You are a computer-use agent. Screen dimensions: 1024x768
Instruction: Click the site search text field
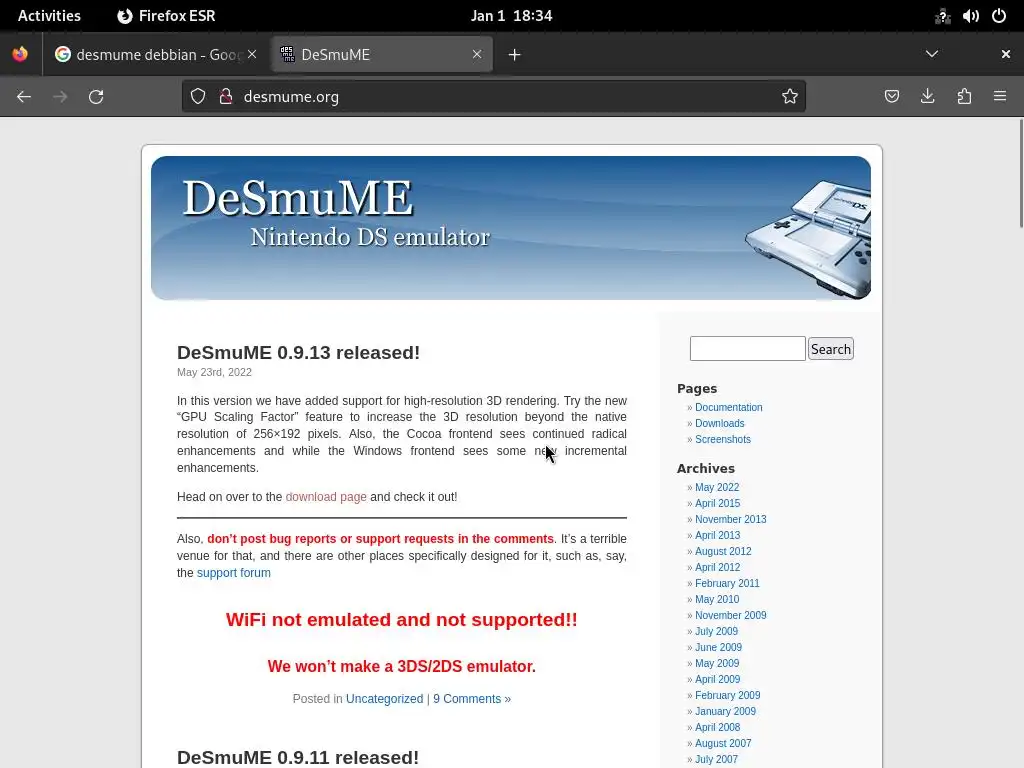[747, 348]
